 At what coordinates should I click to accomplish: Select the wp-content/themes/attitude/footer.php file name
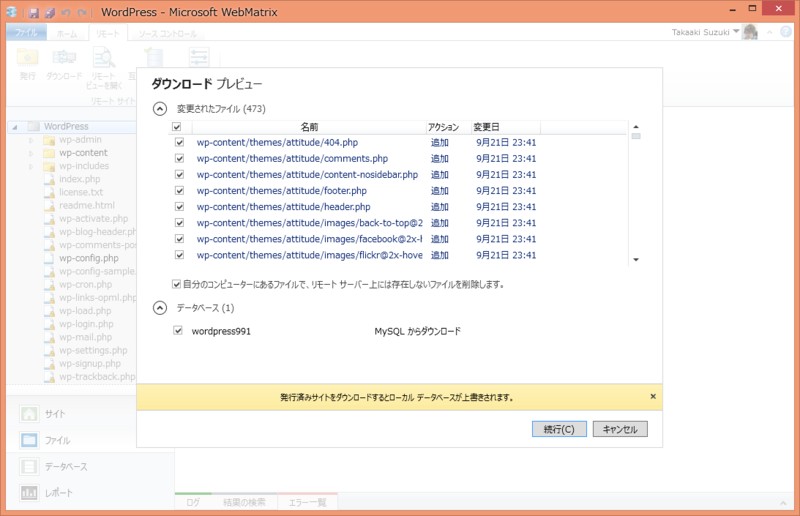(282, 190)
